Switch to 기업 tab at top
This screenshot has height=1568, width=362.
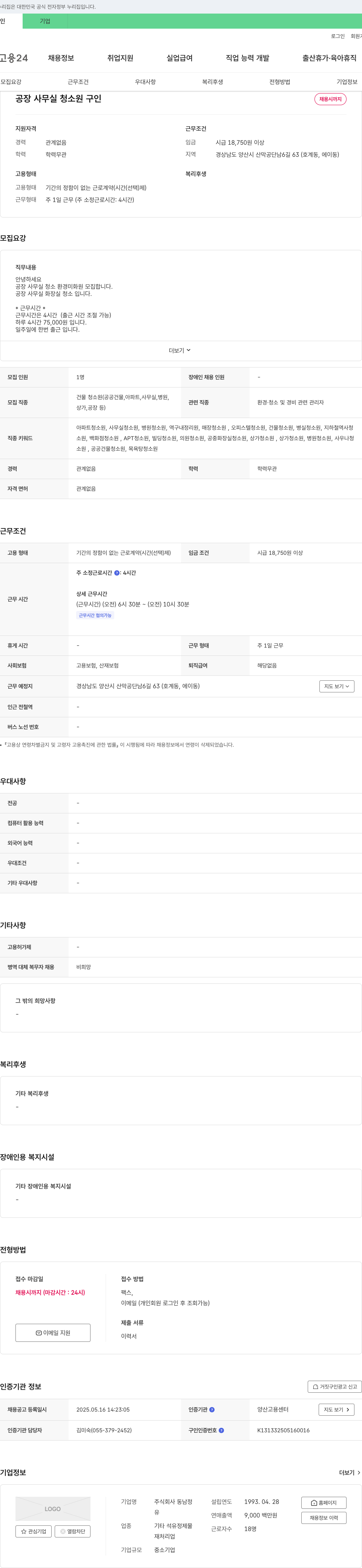point(45,21)
